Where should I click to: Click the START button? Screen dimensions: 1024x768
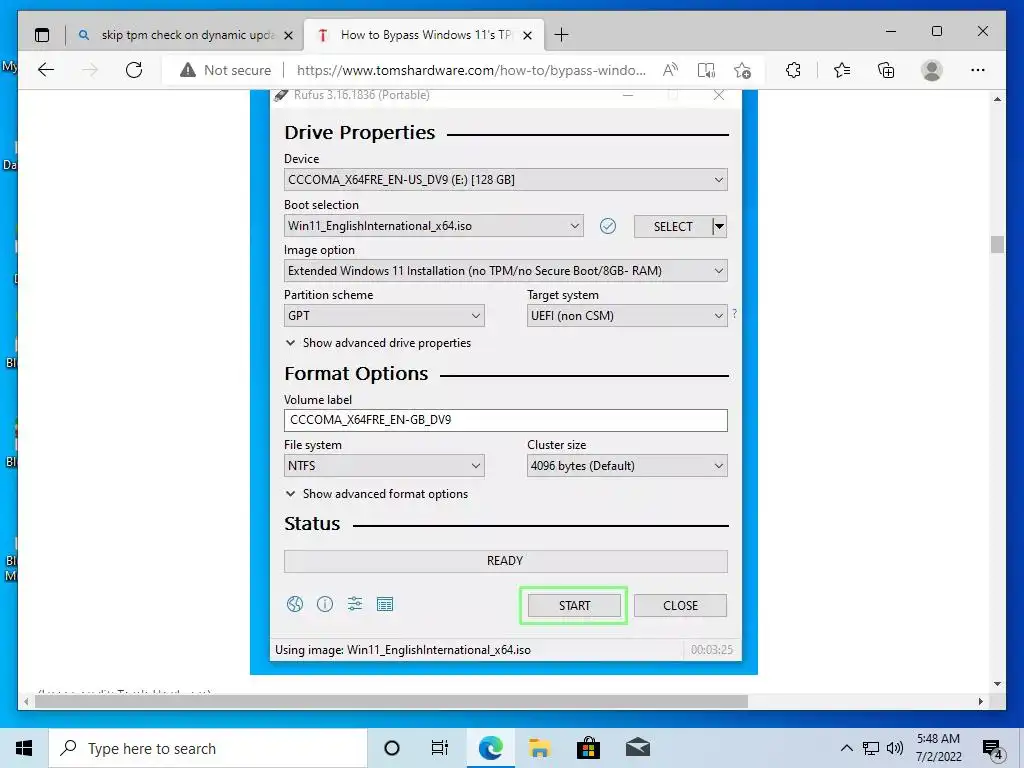tap(574, 605)
